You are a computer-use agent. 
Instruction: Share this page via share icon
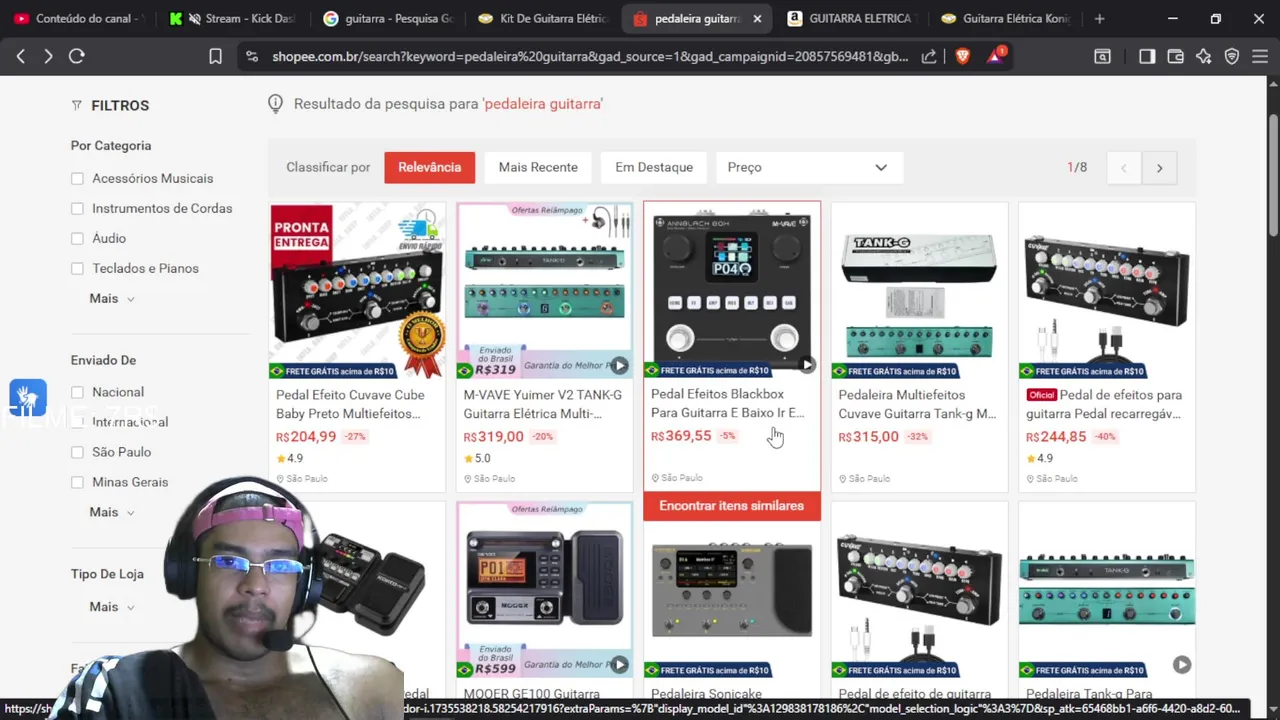click(x=929, y=57)
